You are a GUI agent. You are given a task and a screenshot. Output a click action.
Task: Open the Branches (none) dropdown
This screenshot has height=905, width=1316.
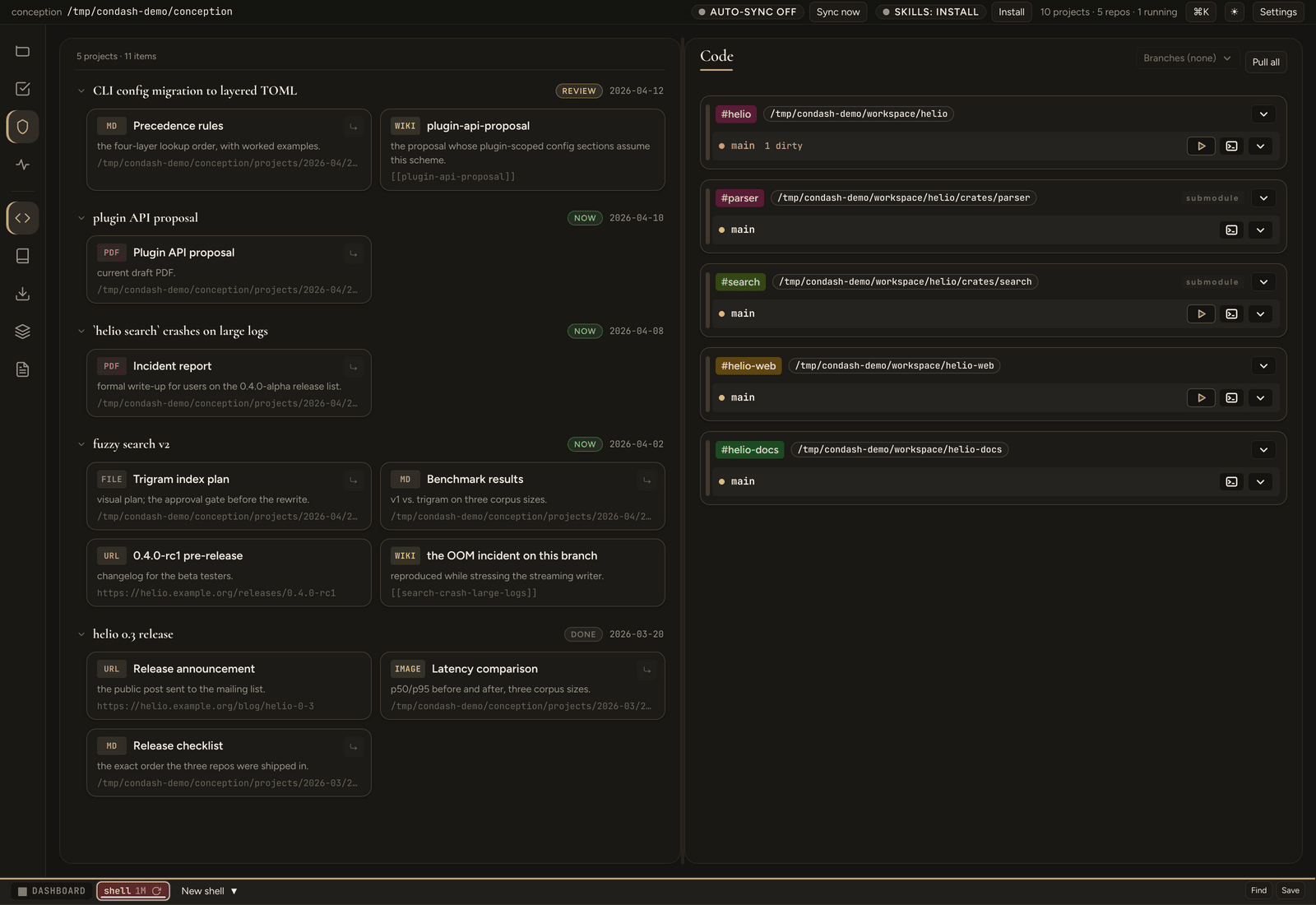1186,58
